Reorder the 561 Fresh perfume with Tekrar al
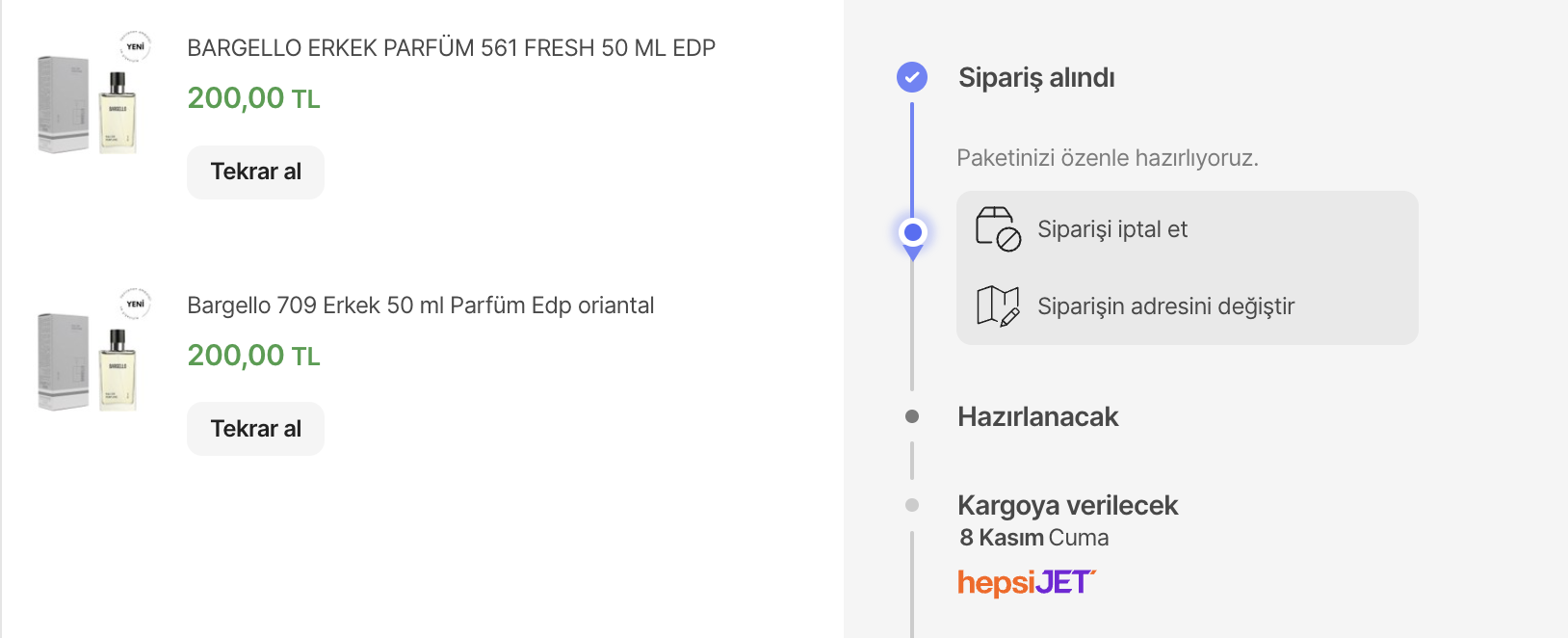The image size is (1568, 638). coord(255,172)
